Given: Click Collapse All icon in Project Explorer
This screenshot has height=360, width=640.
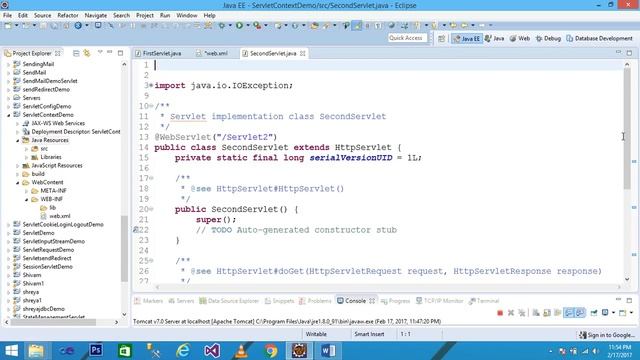Looking at the screenshot, I should point(76,53).
